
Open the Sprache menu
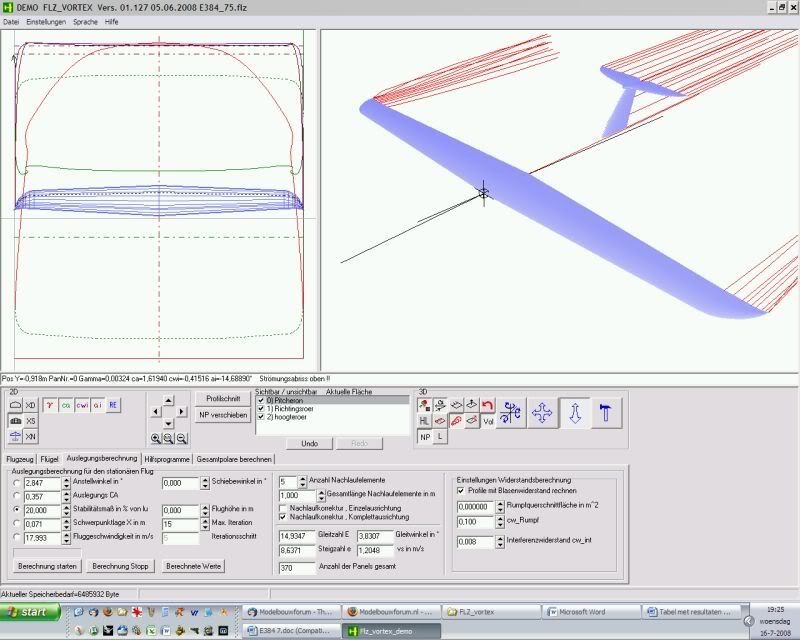point(85,22)
